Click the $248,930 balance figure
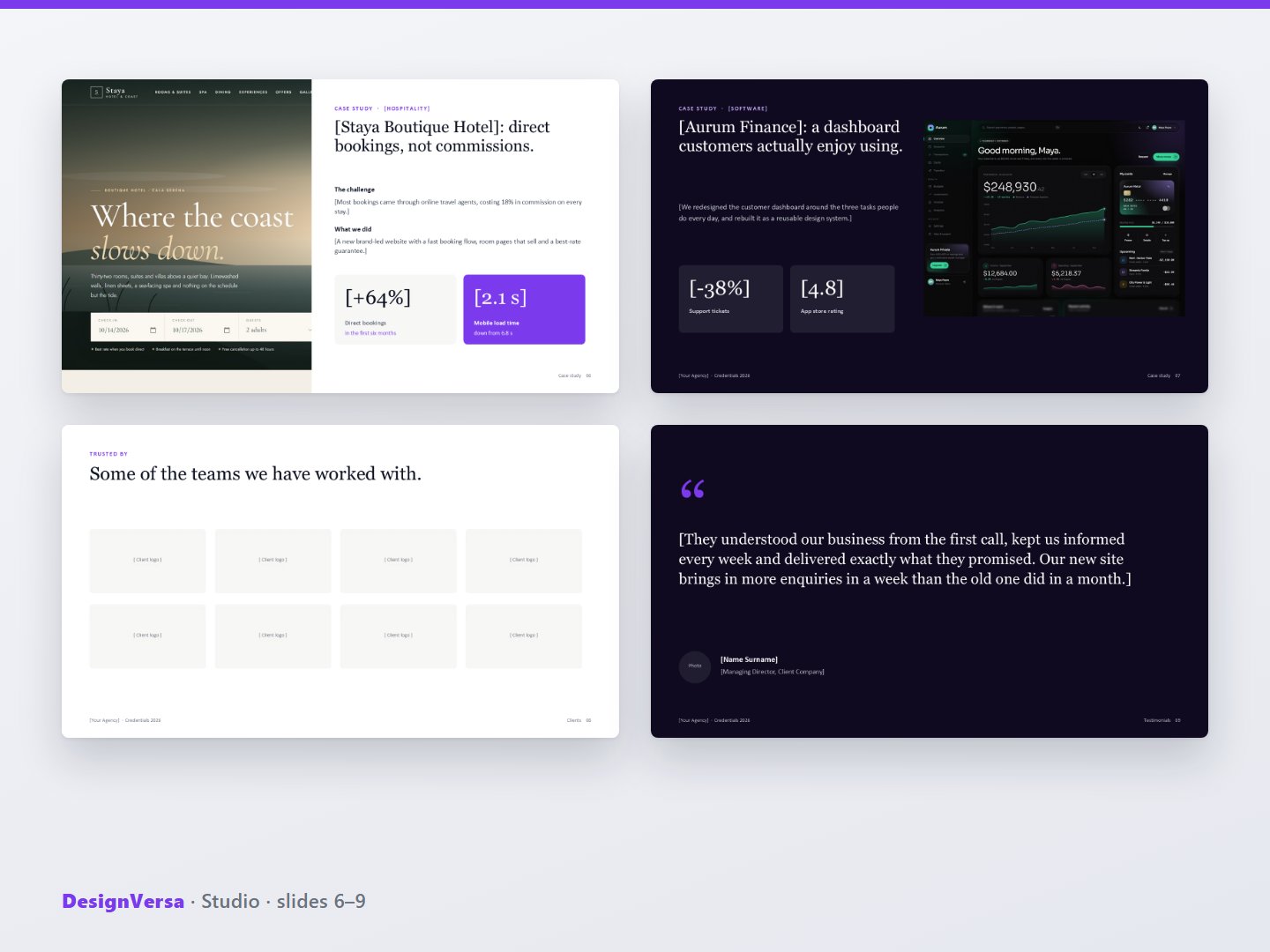The image size is (1270, 952). (1010, 187)
